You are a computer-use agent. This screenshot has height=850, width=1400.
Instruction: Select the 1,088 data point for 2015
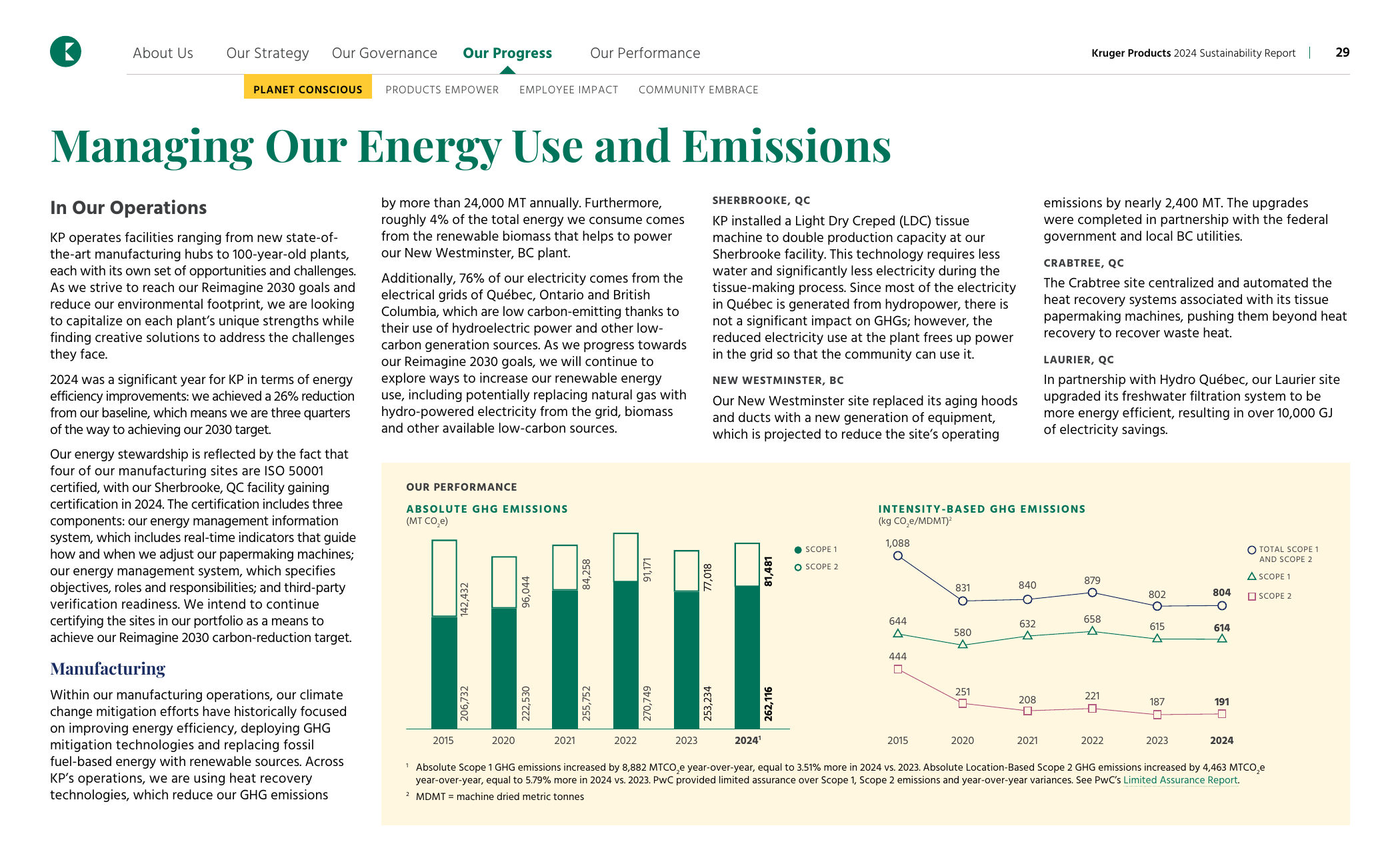897,555
